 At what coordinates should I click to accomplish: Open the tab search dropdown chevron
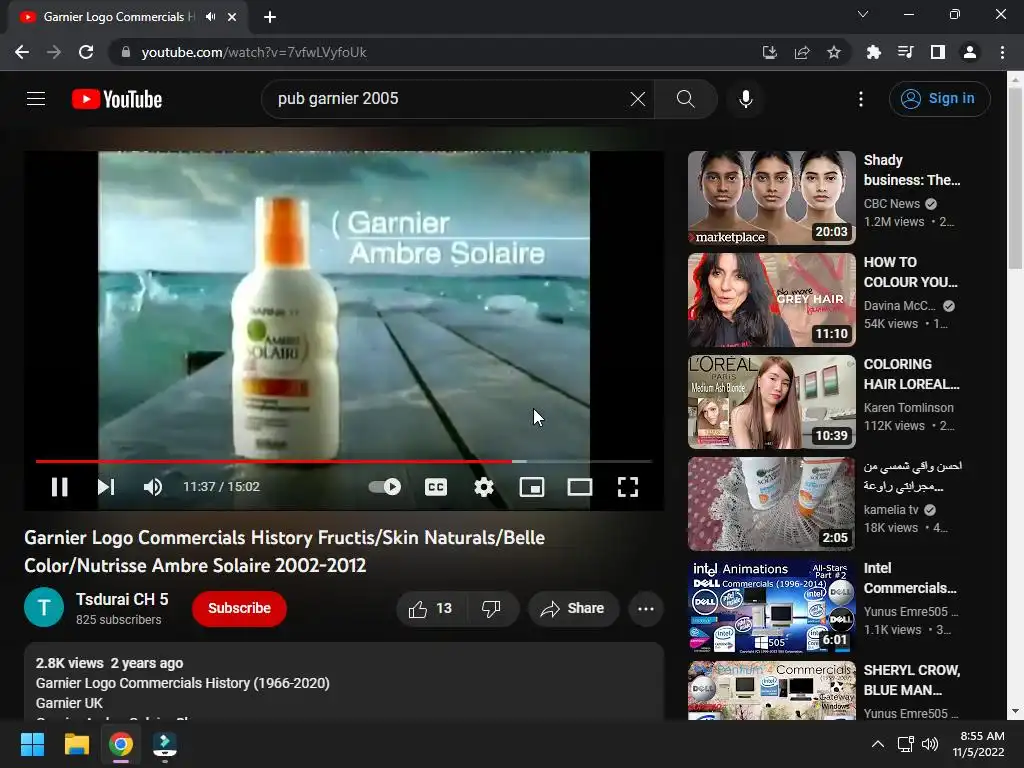click(863, 14)
